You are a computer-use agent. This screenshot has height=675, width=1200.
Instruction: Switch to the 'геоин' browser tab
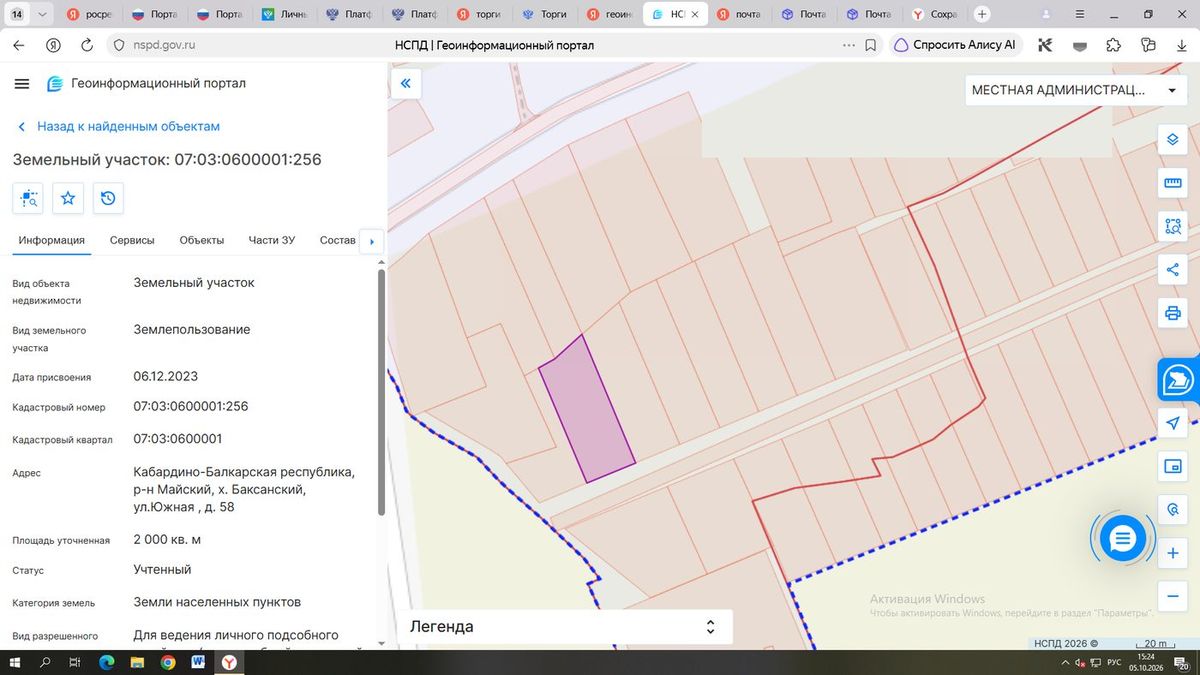coord(610,14)
